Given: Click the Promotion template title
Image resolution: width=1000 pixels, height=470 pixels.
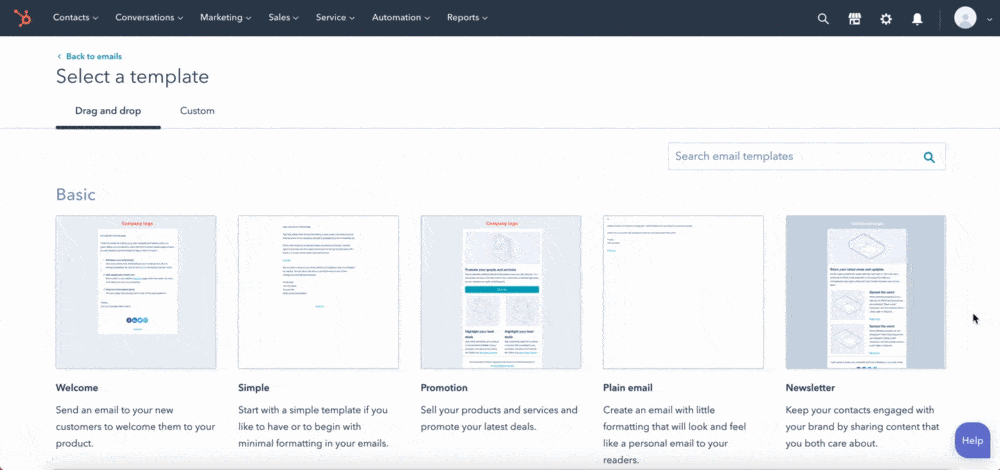Looking at the screenshot, I should [444, 388].
